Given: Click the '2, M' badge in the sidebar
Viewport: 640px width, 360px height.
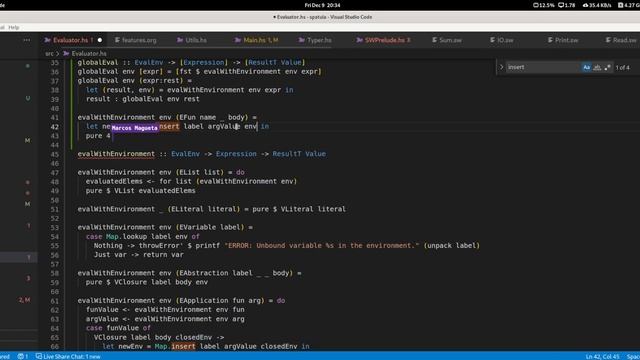Looking at the screenshot, I should pos(24,300).
